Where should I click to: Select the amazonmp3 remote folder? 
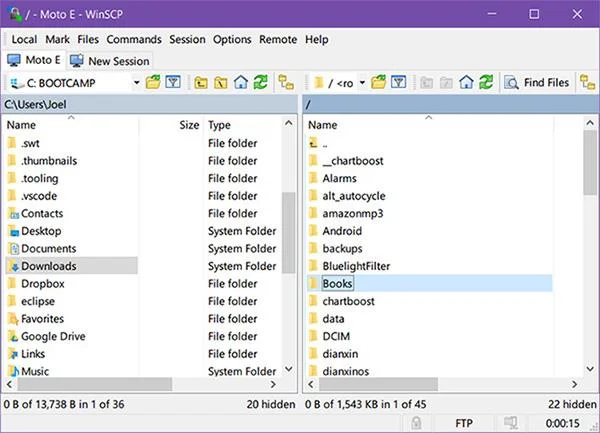click(352, 213)
